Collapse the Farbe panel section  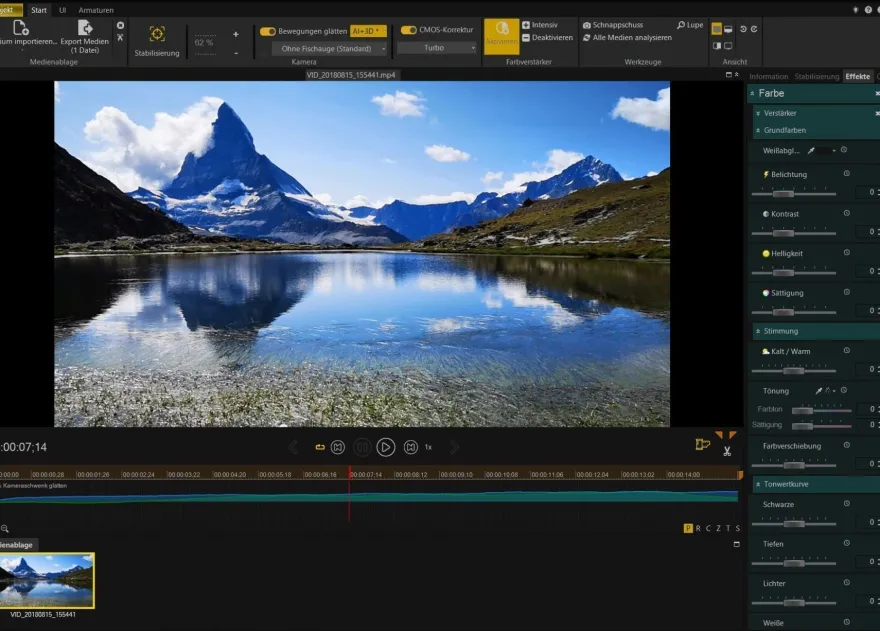tap(752, 93)
